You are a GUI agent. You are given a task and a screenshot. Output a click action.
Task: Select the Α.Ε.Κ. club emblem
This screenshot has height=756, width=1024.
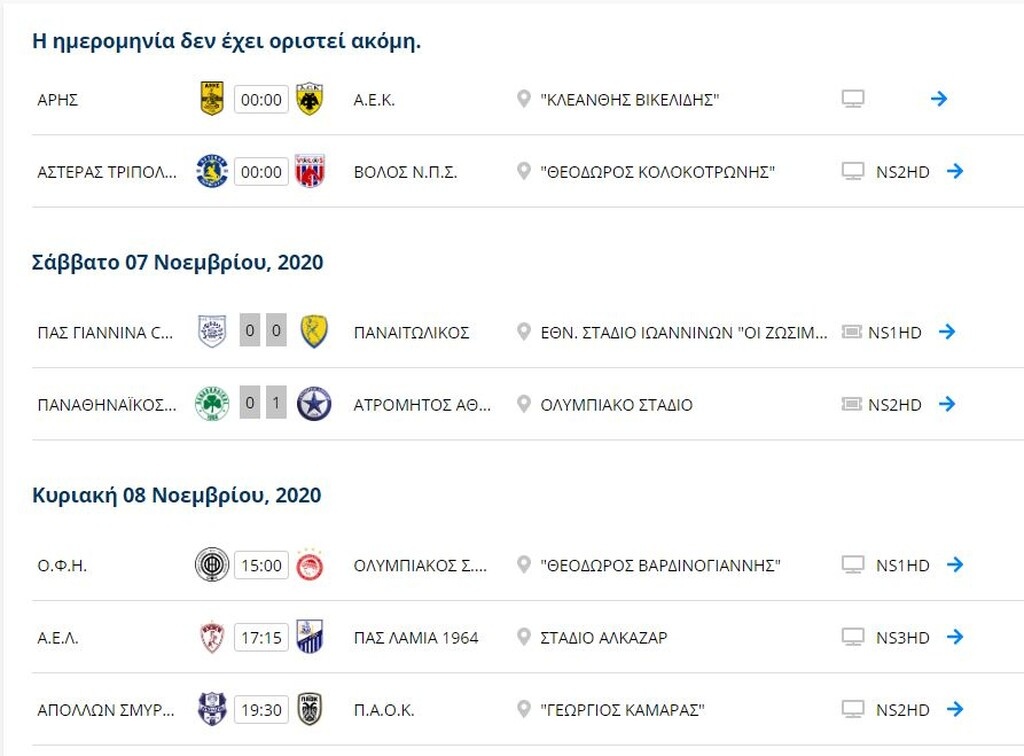pyautogui.click(x=310, y=99)
